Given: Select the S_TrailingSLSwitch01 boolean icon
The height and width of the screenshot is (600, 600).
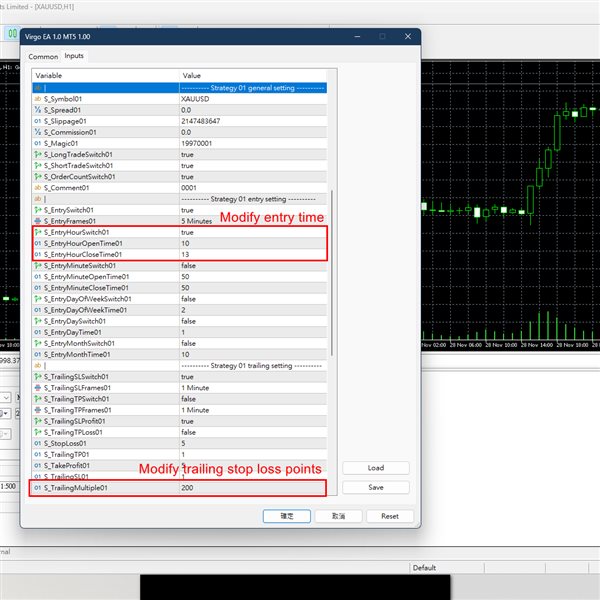Looking at the screenshot, I should coord(38,377).
